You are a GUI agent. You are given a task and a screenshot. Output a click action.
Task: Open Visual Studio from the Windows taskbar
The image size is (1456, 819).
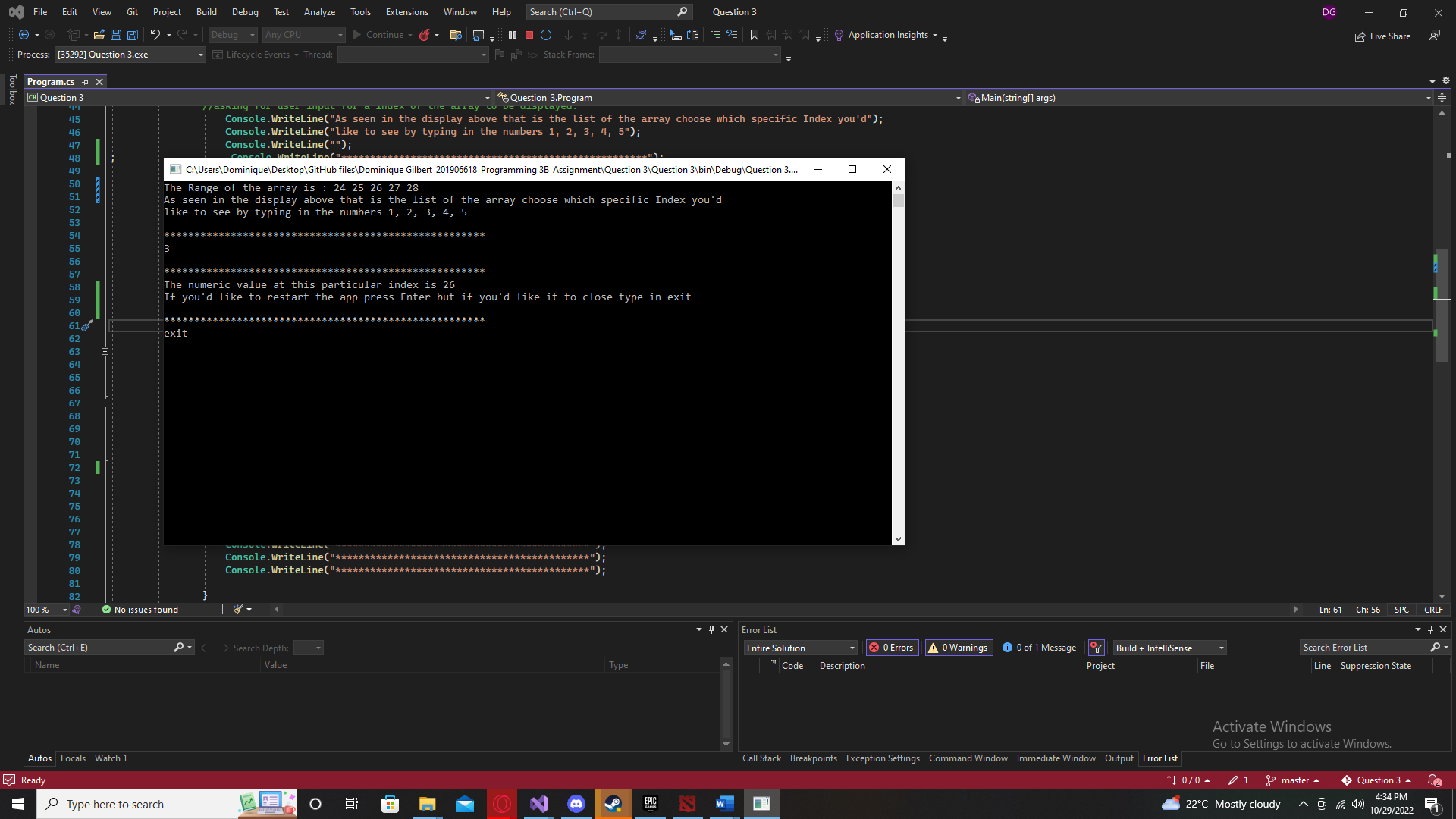point(539,804)
